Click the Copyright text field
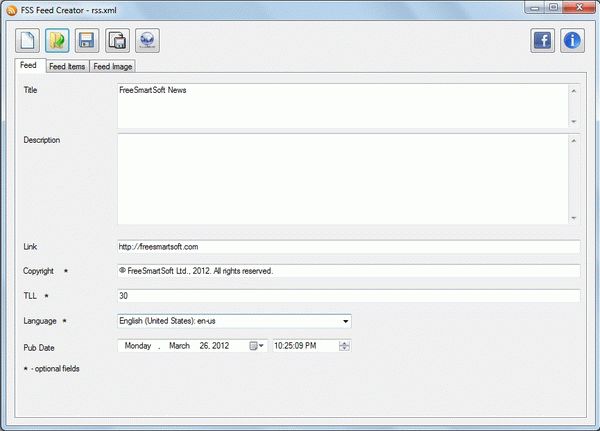The image size is (600, 431). point(349,271)
